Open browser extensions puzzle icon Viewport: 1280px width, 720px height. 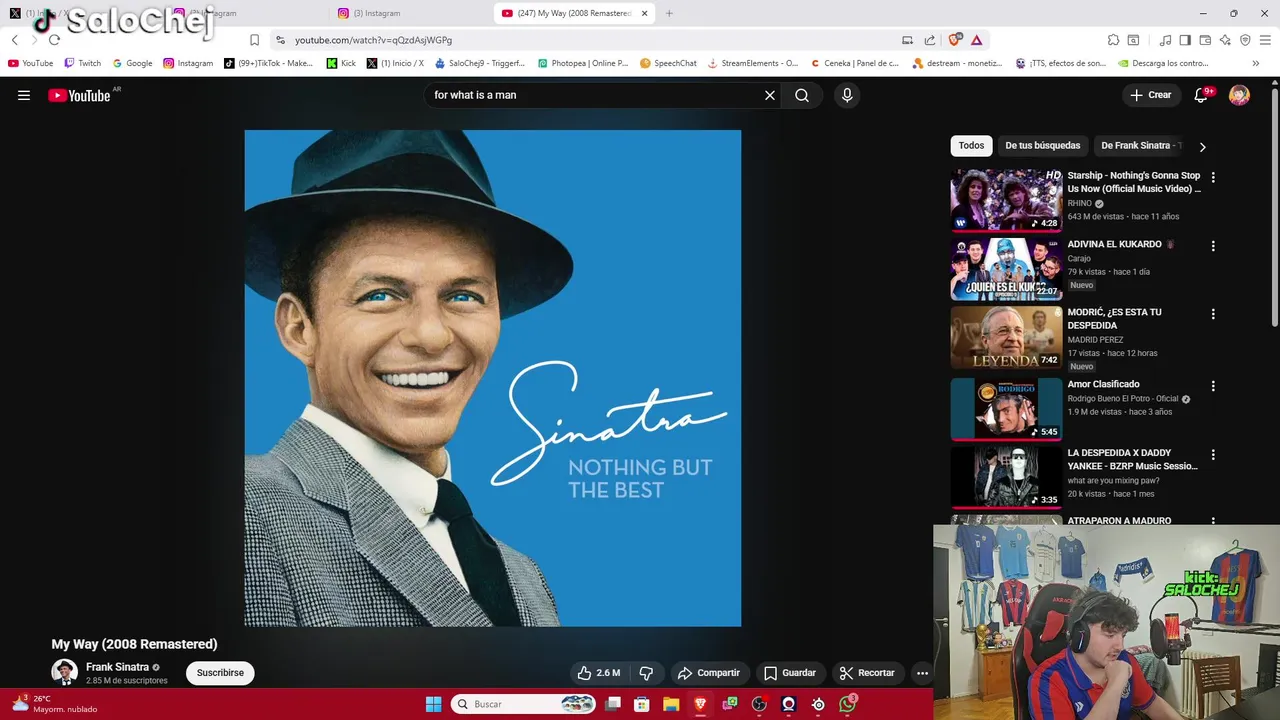[x=1113, y=40]
